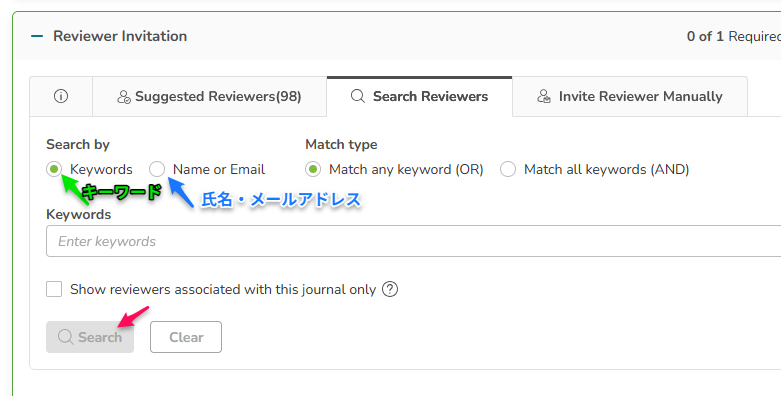Open help icon next to journal only option

pyautogui.click(x=390, y=289)
